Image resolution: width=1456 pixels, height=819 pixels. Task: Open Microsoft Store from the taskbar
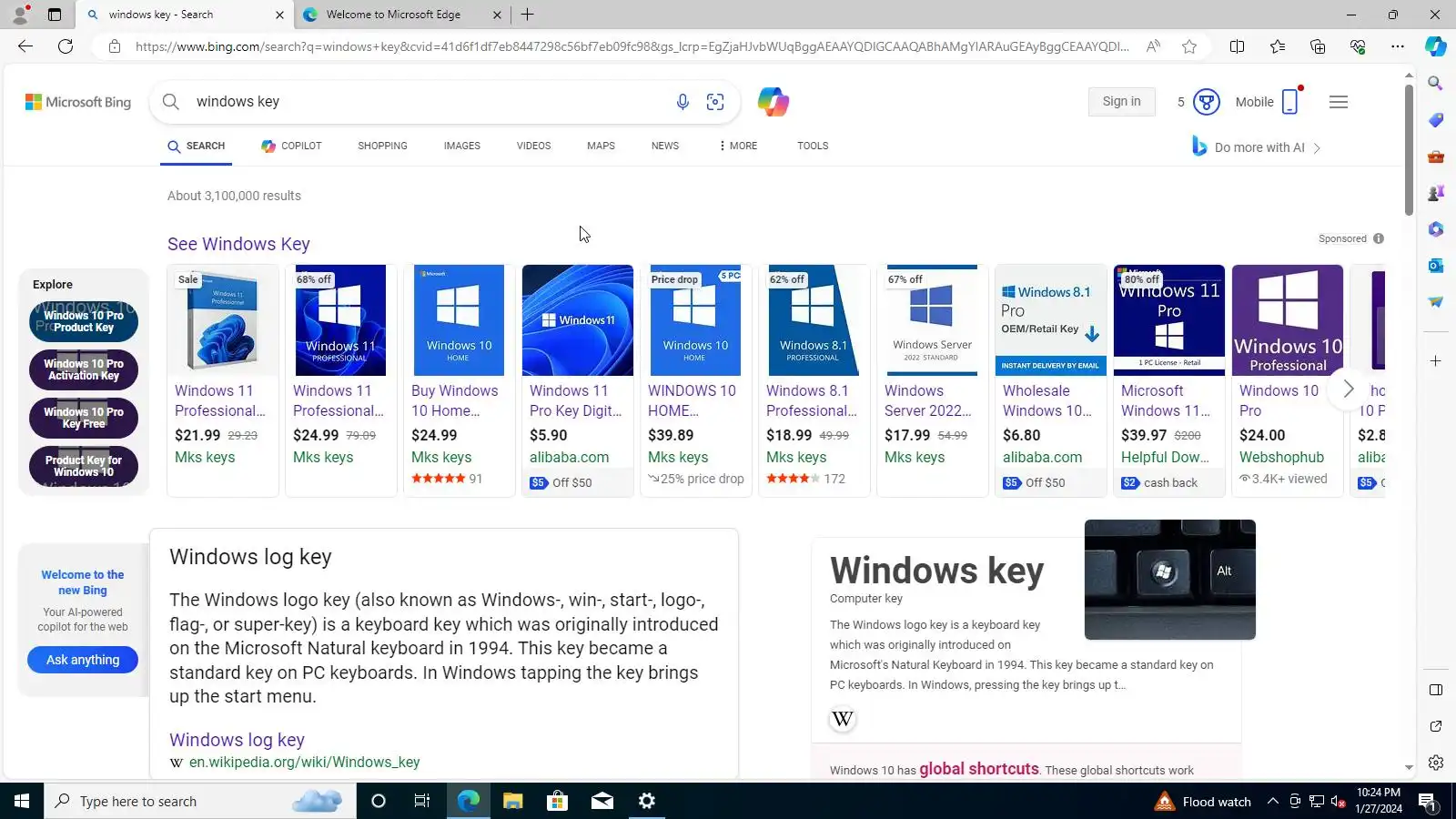coord(557,801)
